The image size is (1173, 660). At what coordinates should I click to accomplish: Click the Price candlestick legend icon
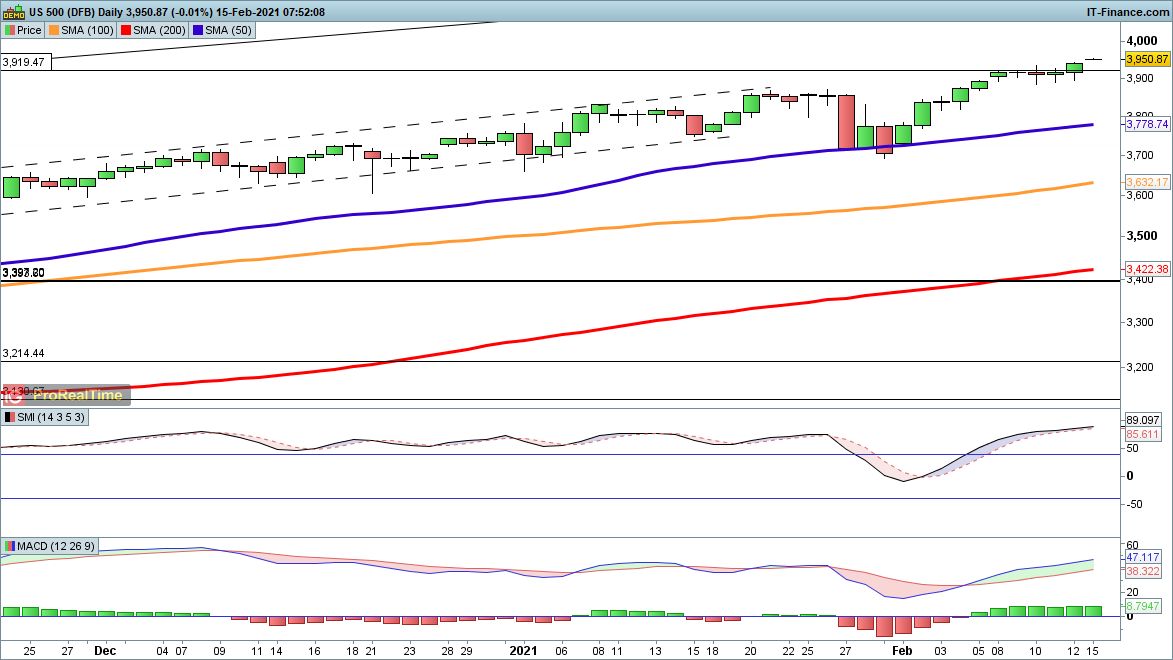point(9,30)
